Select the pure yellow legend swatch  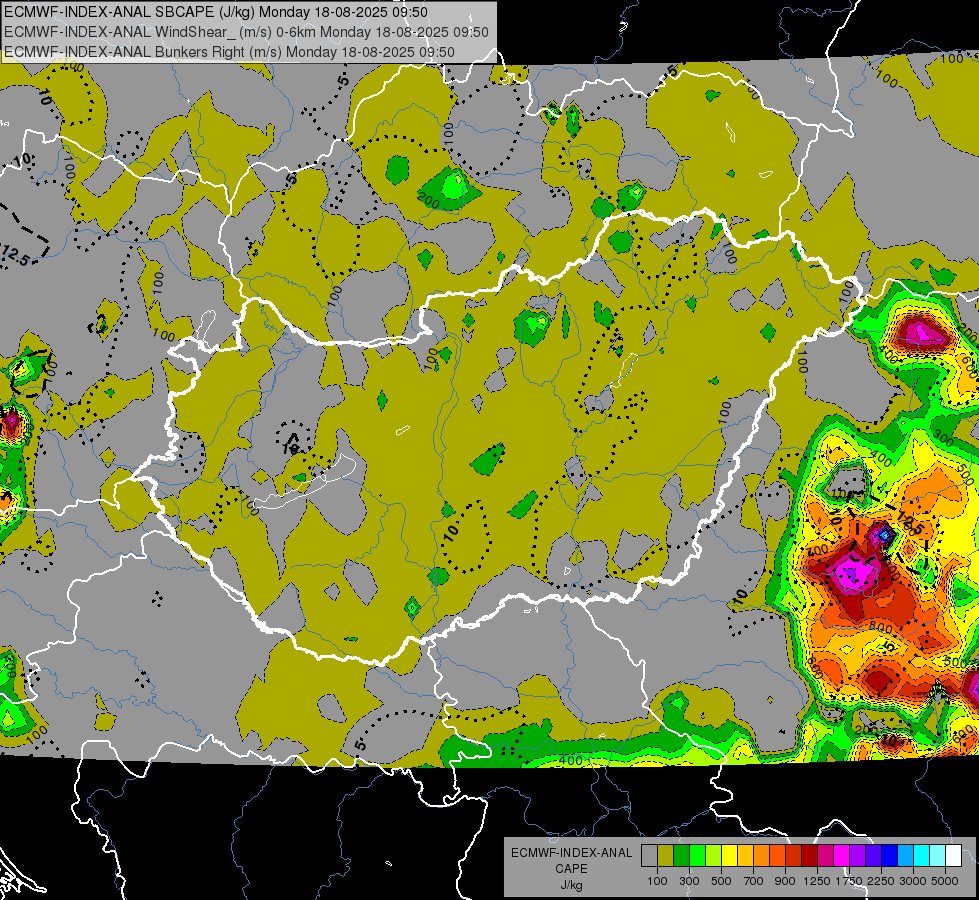(729, 856)
